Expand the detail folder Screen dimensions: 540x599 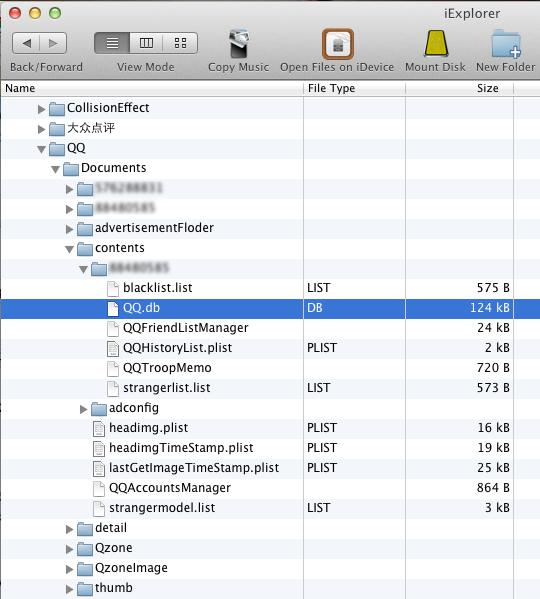coord(70,529)
